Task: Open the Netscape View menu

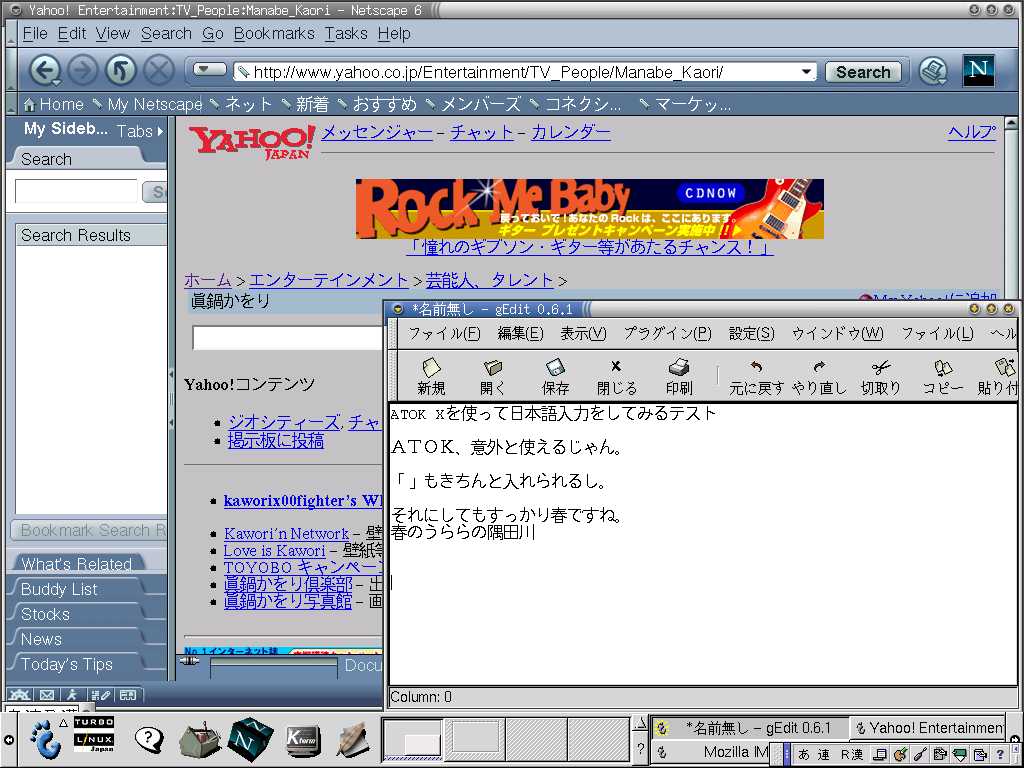Action: pyautogui.click(x=113, y=33)
